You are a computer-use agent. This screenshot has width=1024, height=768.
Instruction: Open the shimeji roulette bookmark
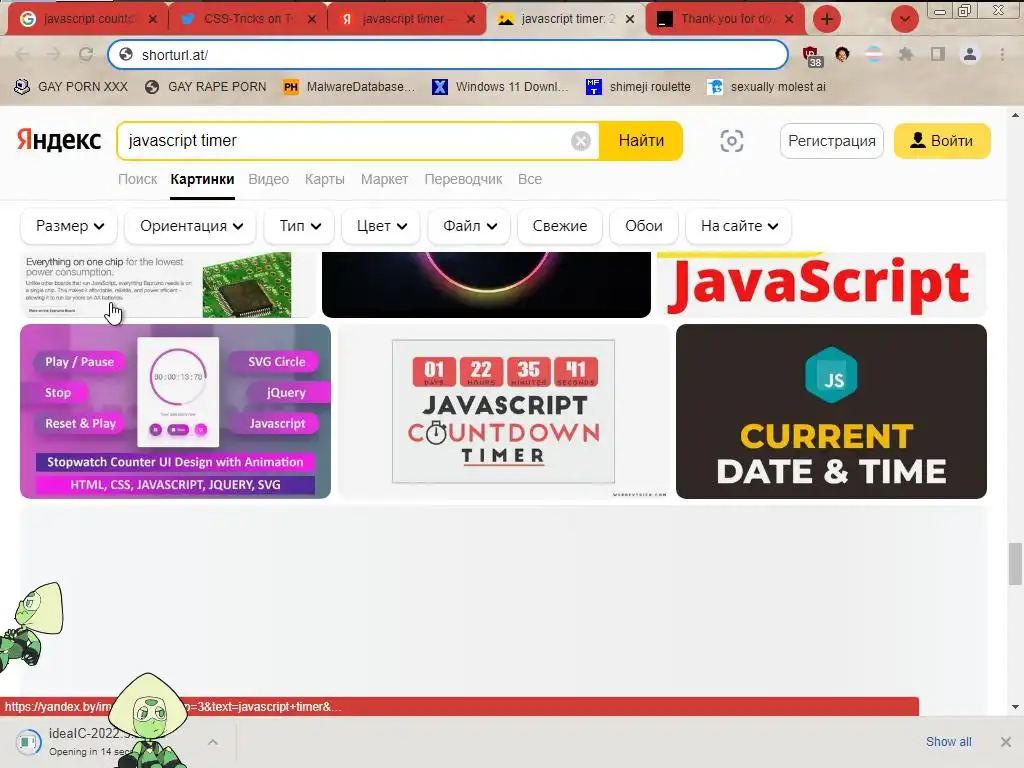pos(639,87)
